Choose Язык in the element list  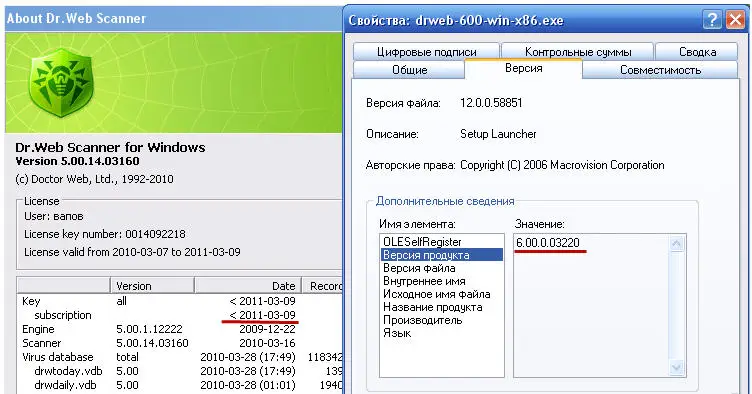[x=397, y=333]
